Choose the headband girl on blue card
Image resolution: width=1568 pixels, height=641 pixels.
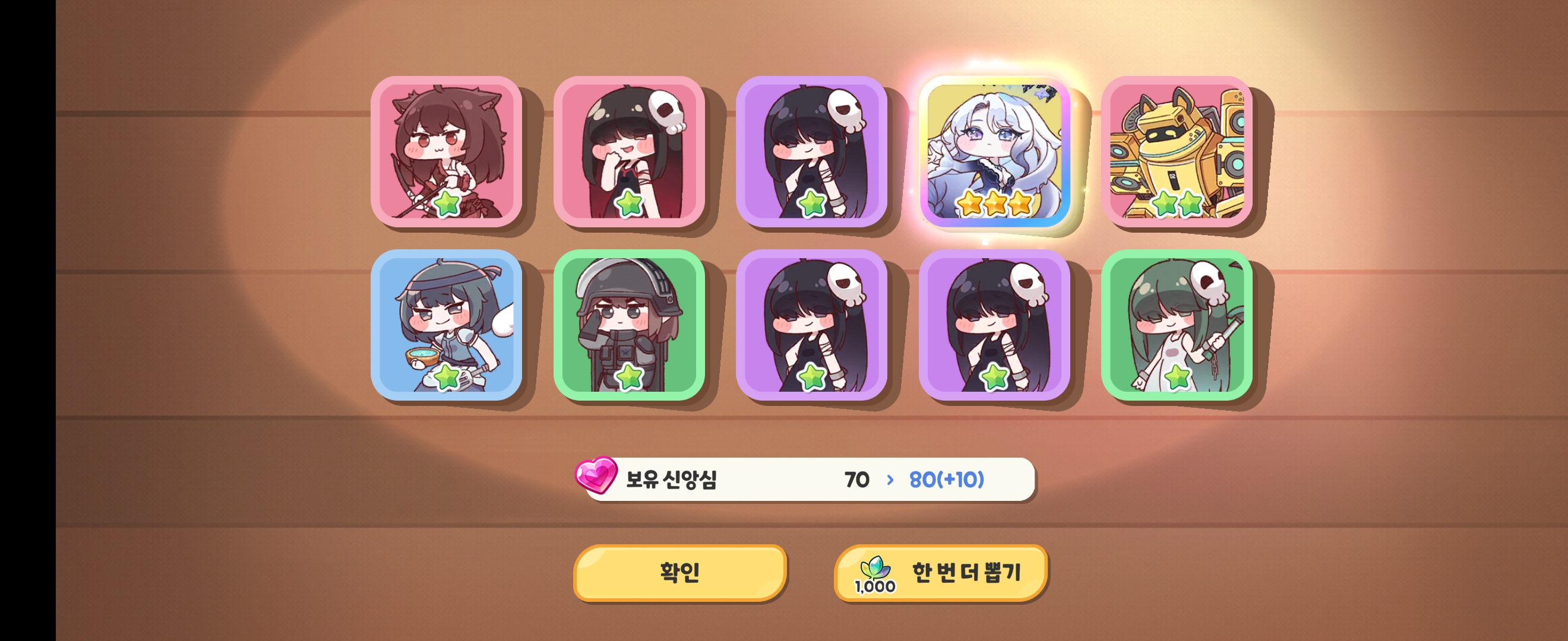446,325
